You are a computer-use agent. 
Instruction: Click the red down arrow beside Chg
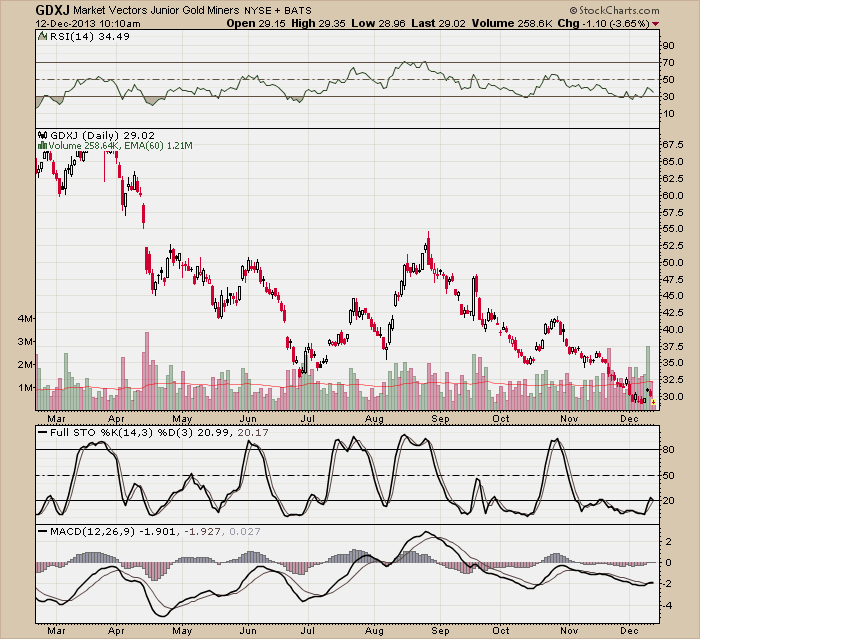tap(655, 24)
